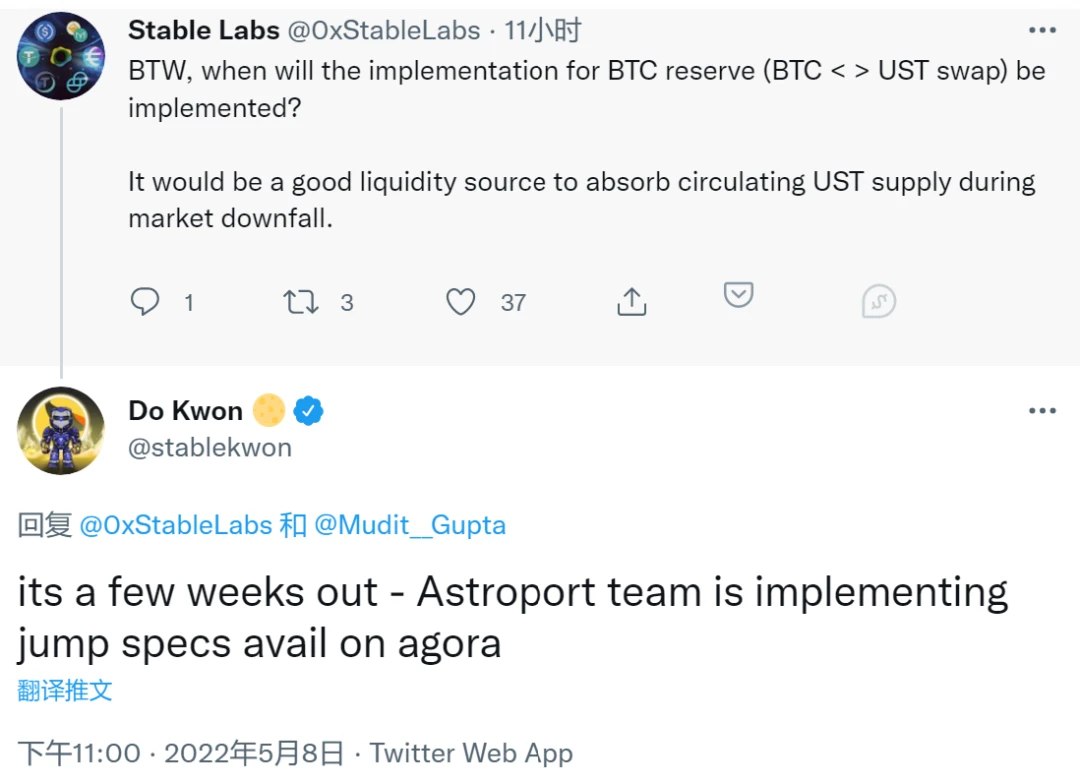The image size is (1080, 783).
Task: Open the Stable Labs profile picture
Action: click(x=61, y=56)
